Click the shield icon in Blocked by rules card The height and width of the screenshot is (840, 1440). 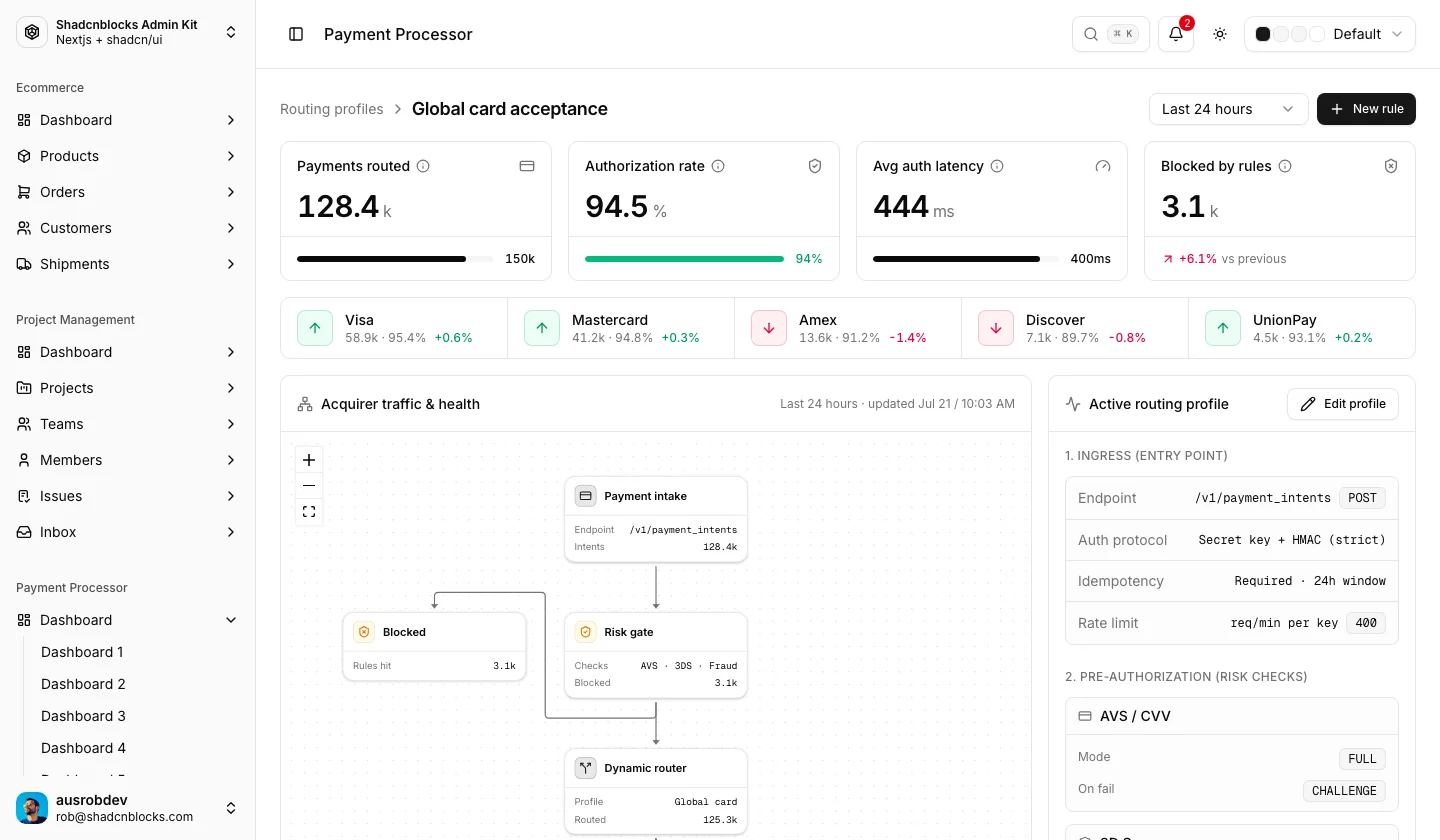point(1391,166)
